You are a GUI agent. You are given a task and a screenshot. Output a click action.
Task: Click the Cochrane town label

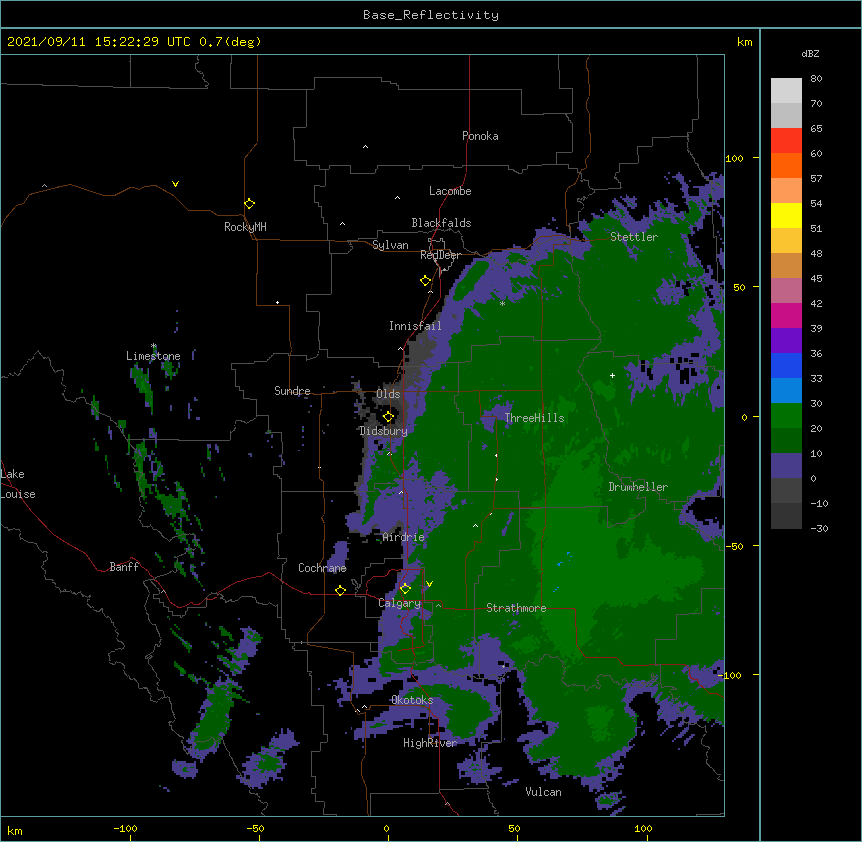tap(322, 568)
